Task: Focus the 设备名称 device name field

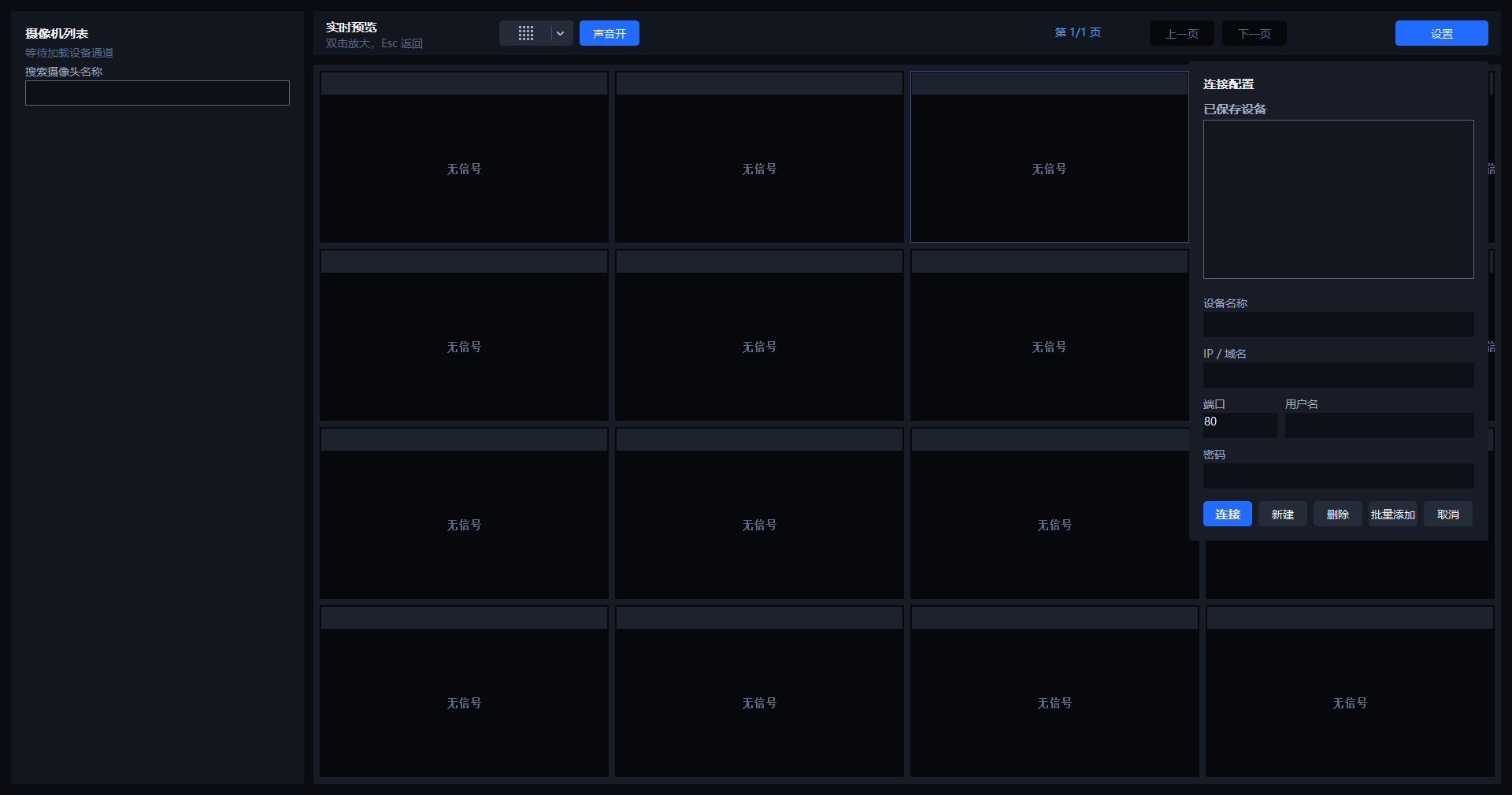Action: click(x=1339, y=325)
